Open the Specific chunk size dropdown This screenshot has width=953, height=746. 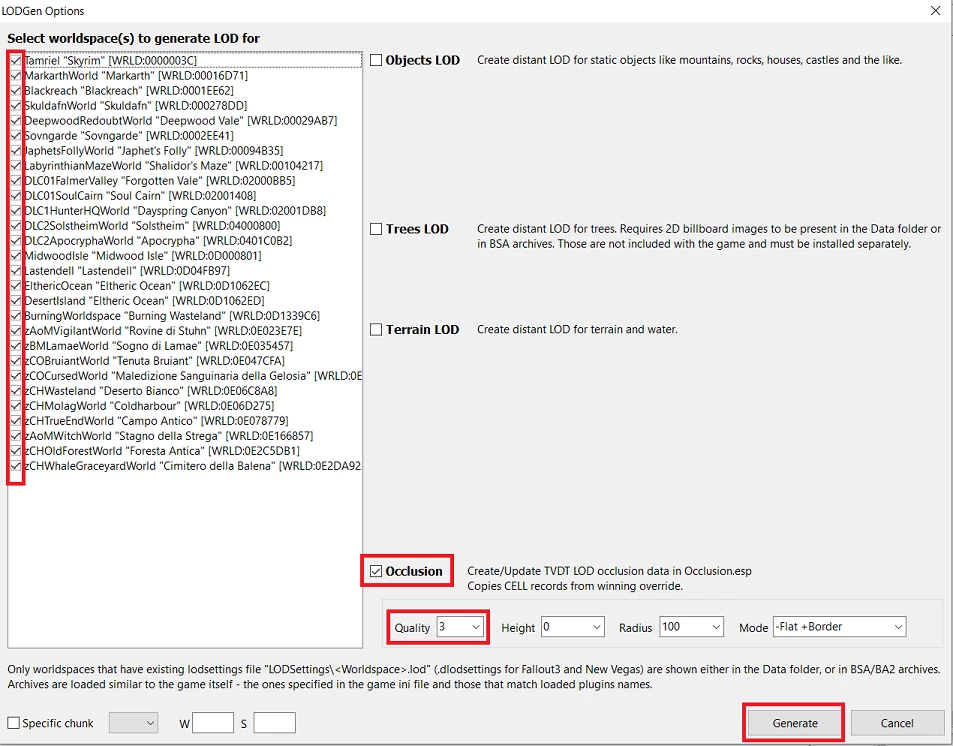click(133, 723)
